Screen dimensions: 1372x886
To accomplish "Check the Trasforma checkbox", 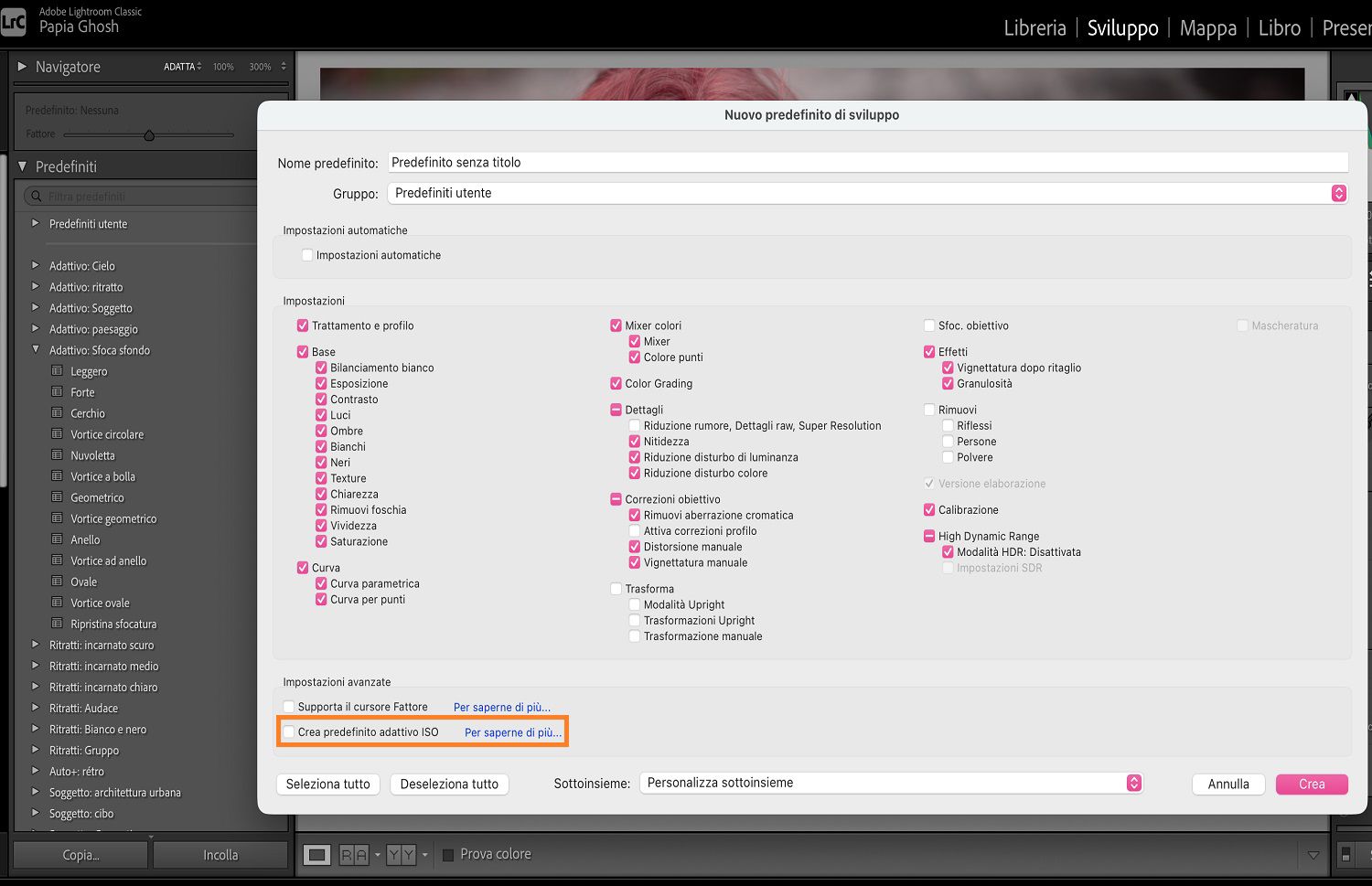I will point(616,589).
